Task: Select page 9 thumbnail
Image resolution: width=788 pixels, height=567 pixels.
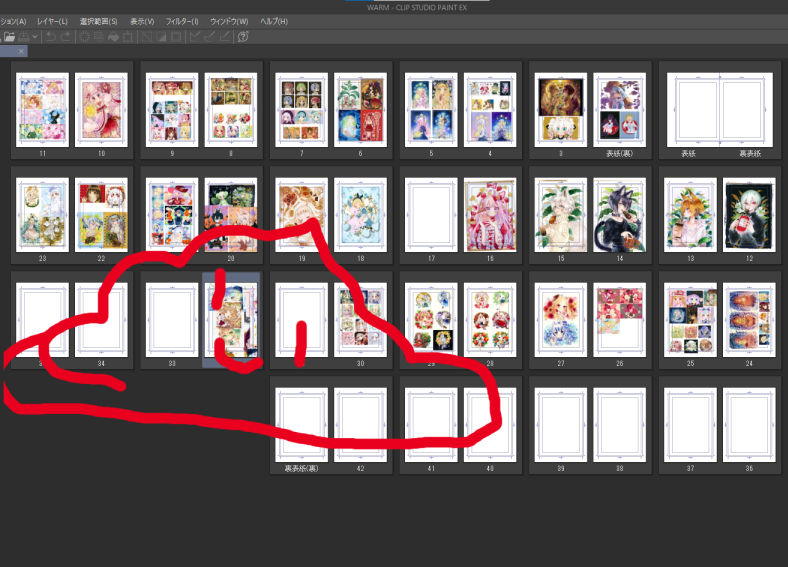Action: coord(172,110)
